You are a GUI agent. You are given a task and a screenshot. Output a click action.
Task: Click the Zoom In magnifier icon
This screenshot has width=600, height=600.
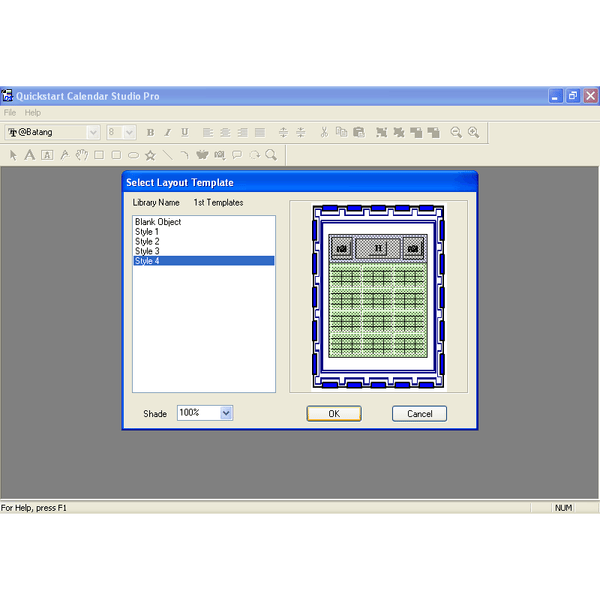[x=473, y=132]
